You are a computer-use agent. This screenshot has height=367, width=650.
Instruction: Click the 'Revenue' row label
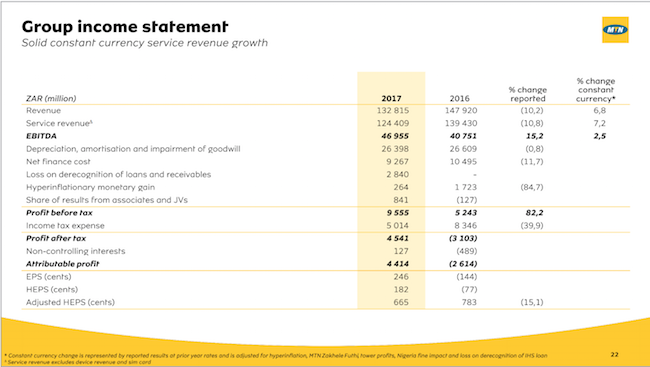pyautogui.click(x=43, y=110)
